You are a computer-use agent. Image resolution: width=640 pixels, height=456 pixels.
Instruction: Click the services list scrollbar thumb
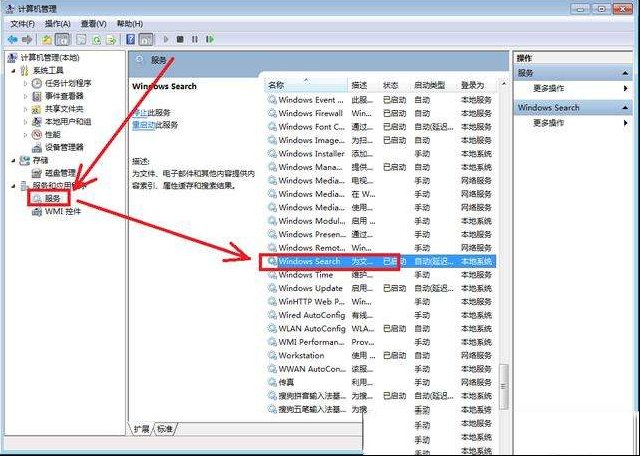(504, 386)
